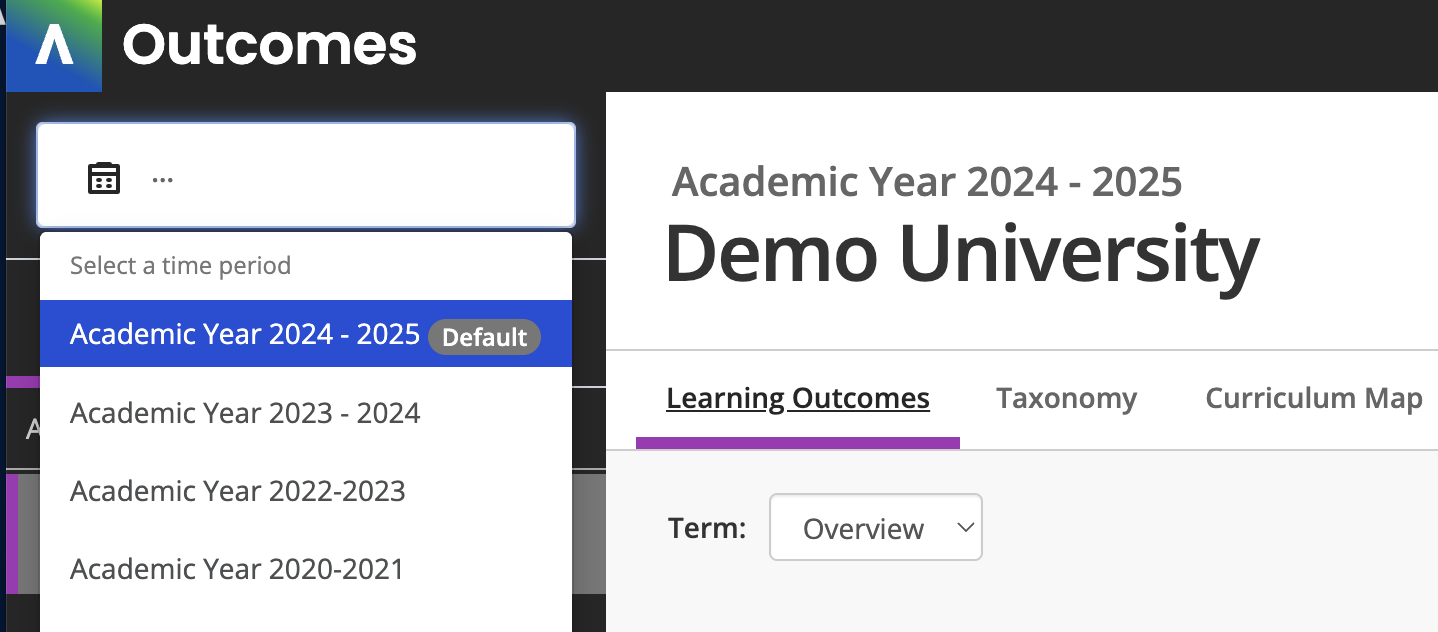Click the chevron arrow on the Term dropdown
The width and height of the screenshot is (1438, 632).
coord(965,526)
